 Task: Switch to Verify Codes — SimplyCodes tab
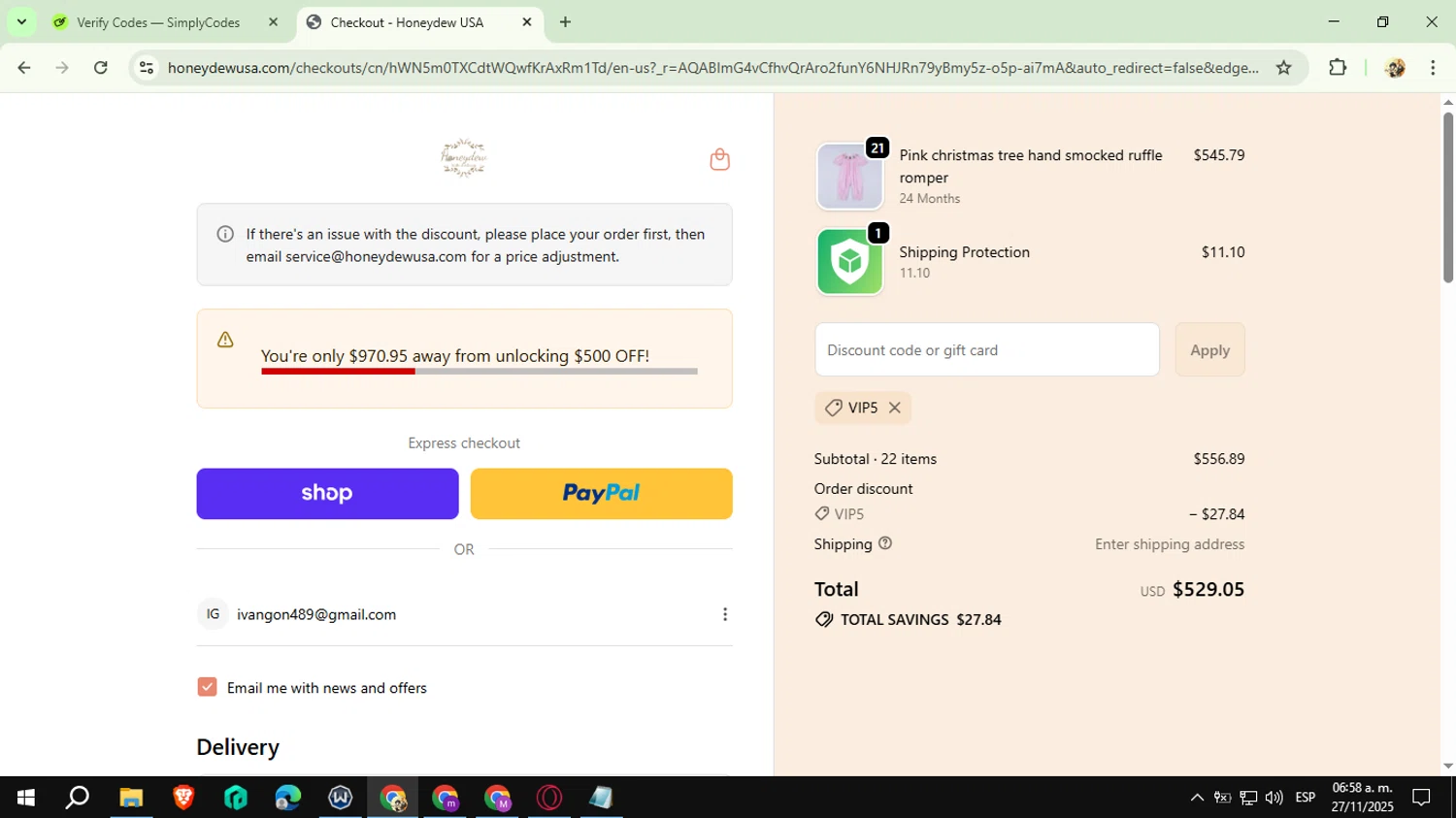point(157,22)
